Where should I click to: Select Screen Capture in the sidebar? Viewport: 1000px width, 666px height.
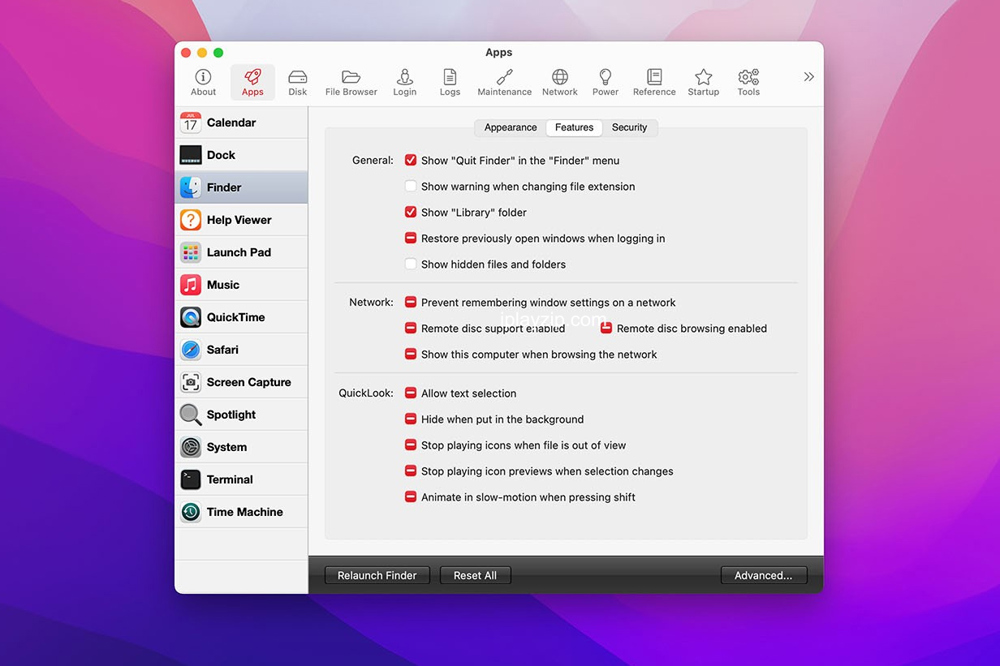[x=241, y=382]
